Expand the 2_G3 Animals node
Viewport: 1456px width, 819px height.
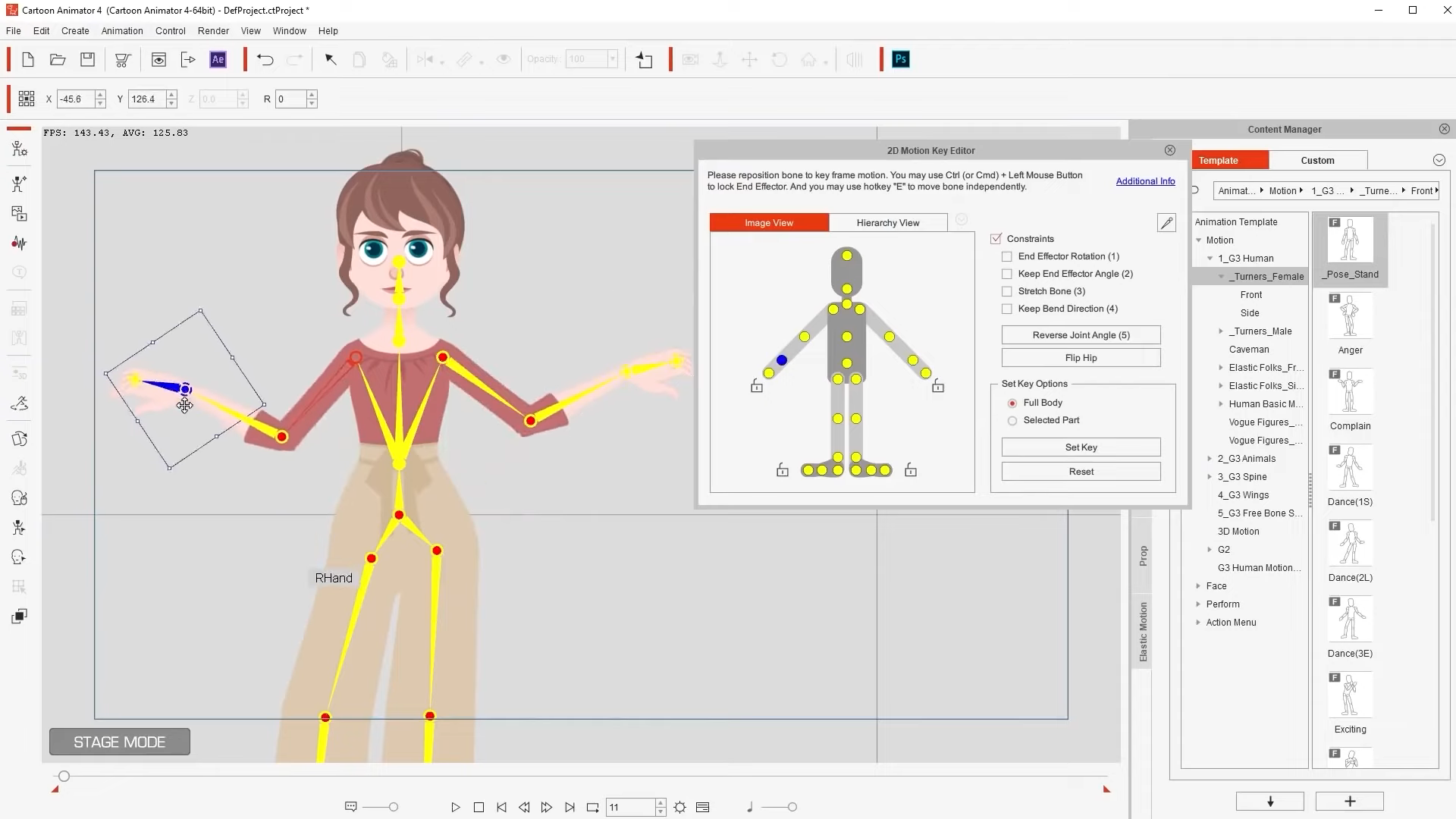click(1210, 459)
